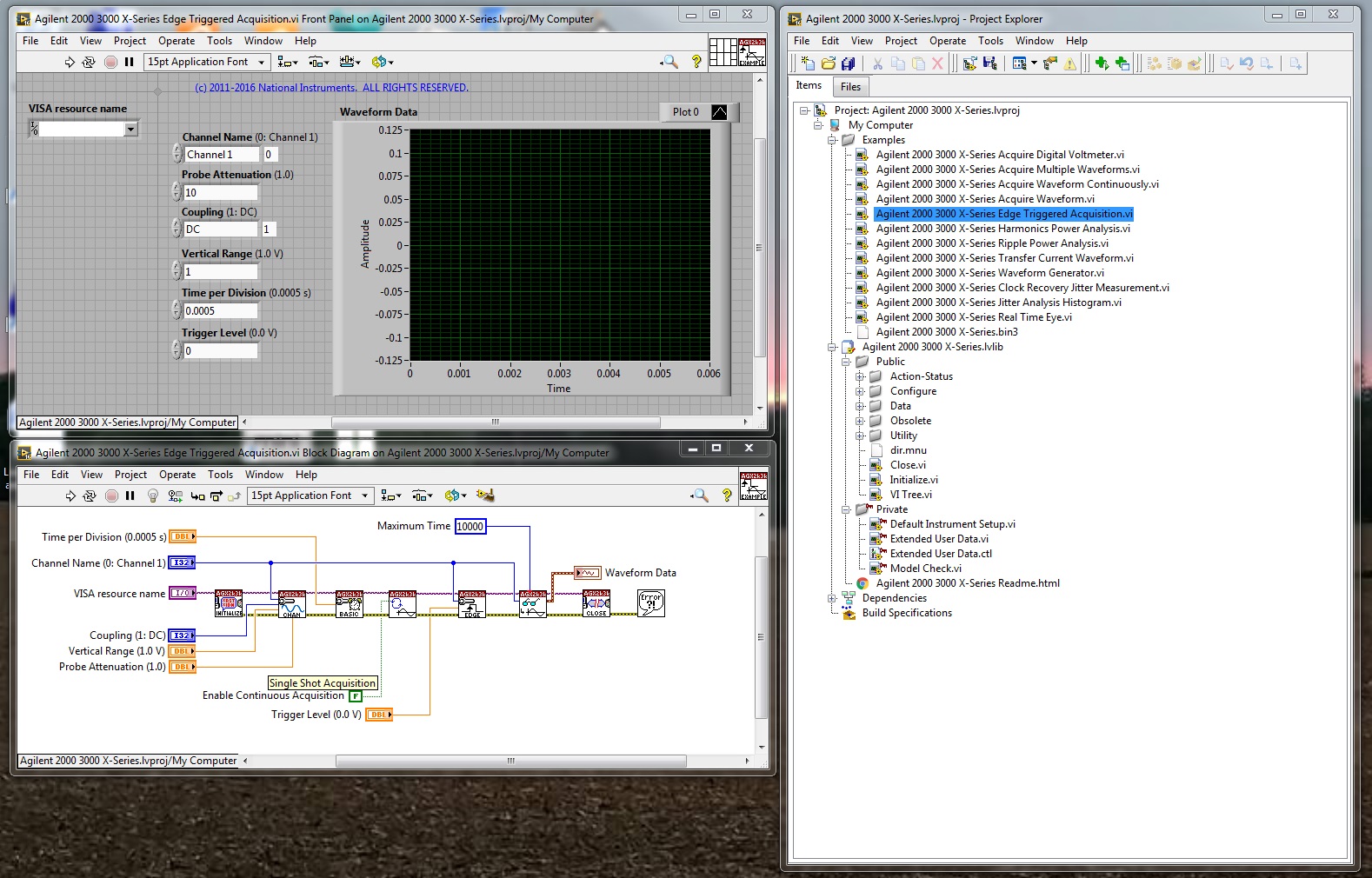Click the Search magnifier in Front Panel toolbar
This screenshot has height=878, width=1372.
pos(669,62)
